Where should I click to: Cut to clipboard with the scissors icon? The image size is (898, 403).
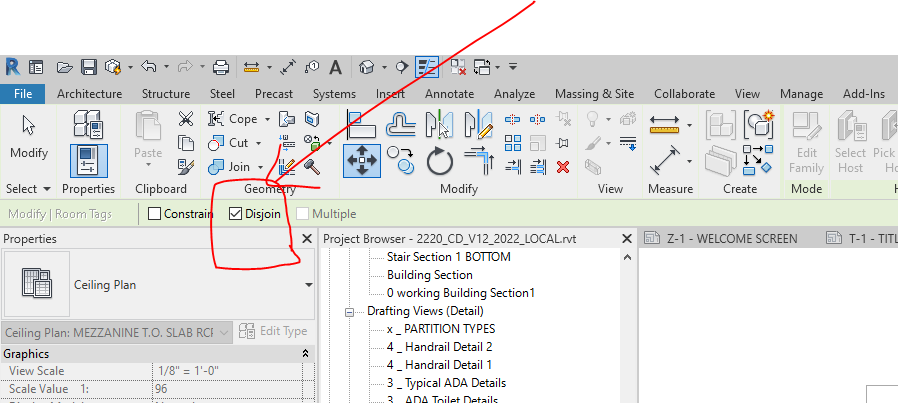[x=186, y=119]
